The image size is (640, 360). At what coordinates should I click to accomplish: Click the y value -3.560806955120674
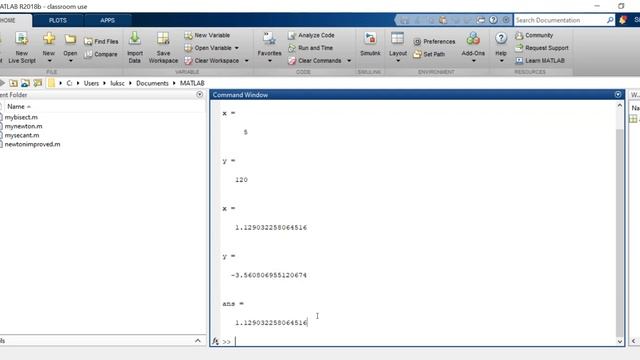(269, 275)
